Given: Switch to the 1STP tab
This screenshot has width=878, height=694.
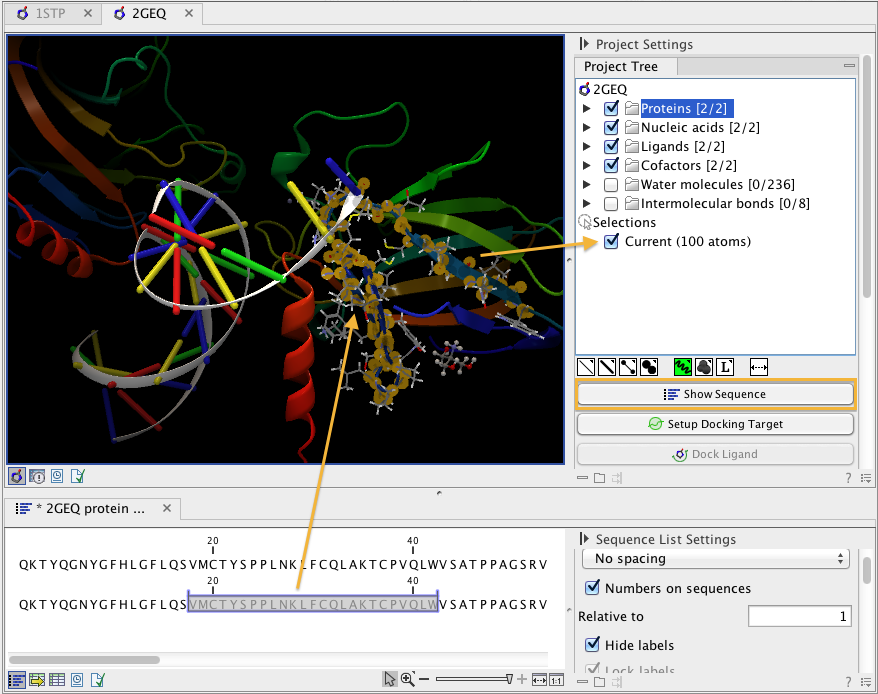Looking at the screenshot, I should 50,14.
